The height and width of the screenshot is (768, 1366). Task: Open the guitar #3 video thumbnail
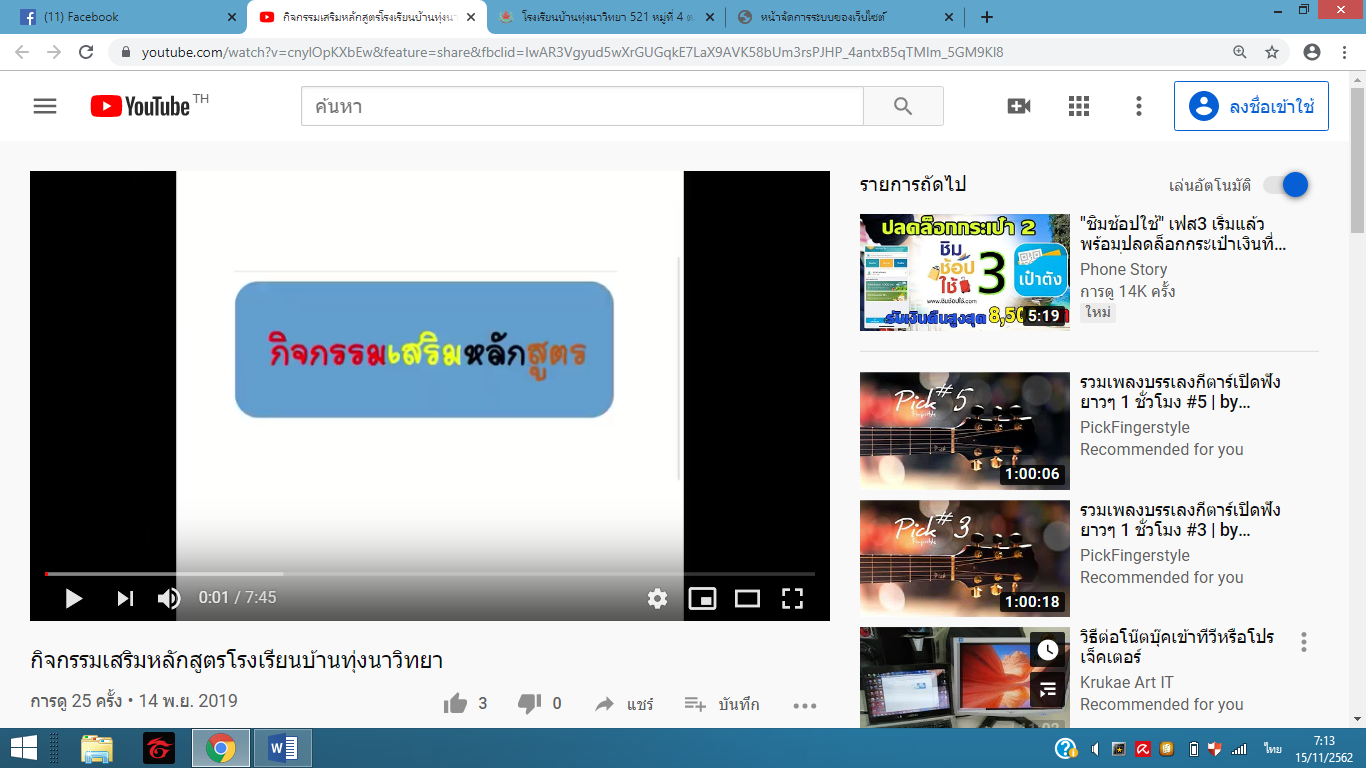(965, 558)
